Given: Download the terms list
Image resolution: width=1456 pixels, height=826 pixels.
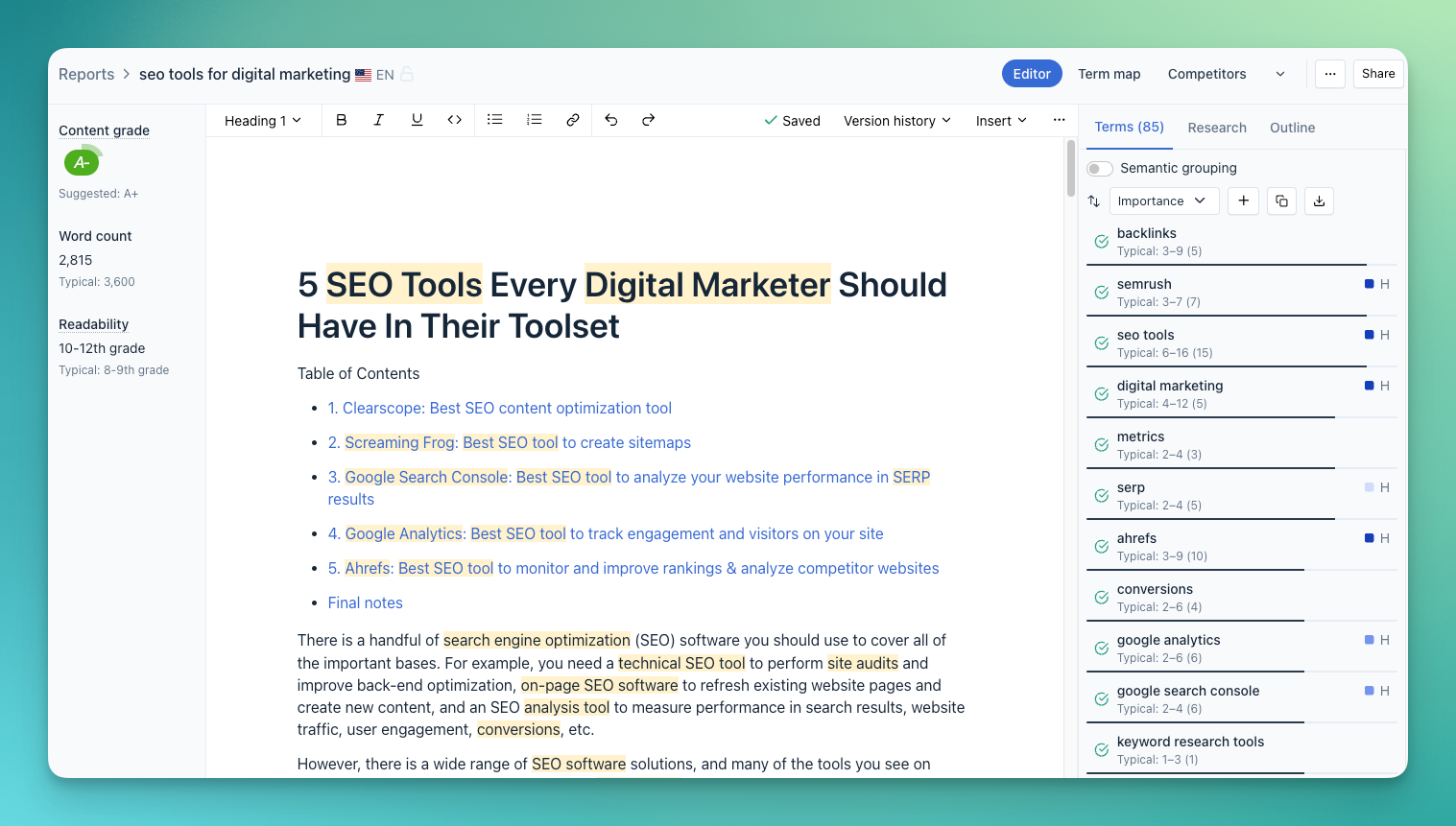Looking at the screenshot, I should (1319, 201).
